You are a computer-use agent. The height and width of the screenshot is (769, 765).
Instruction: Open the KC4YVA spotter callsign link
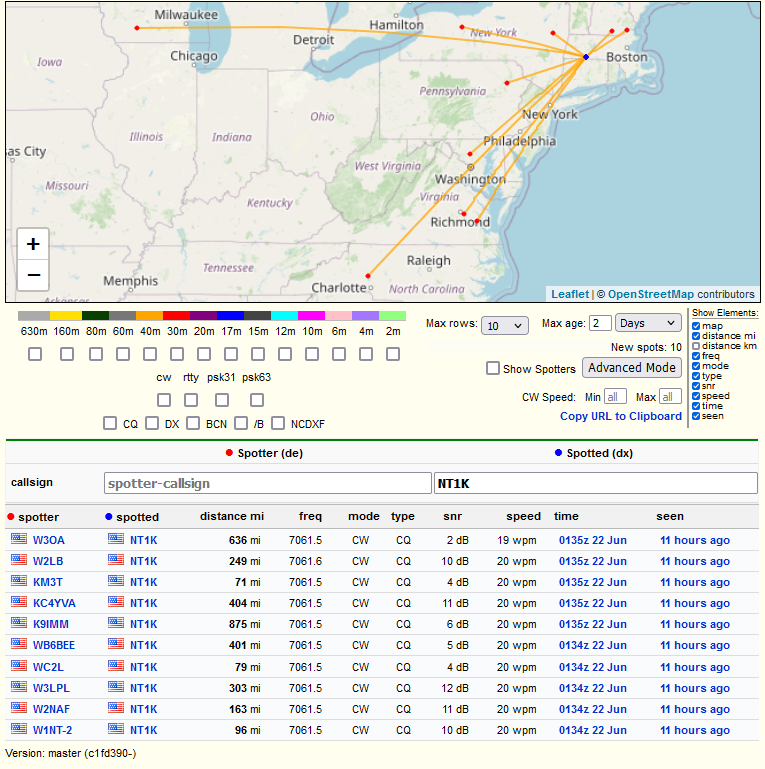point(54,603)
